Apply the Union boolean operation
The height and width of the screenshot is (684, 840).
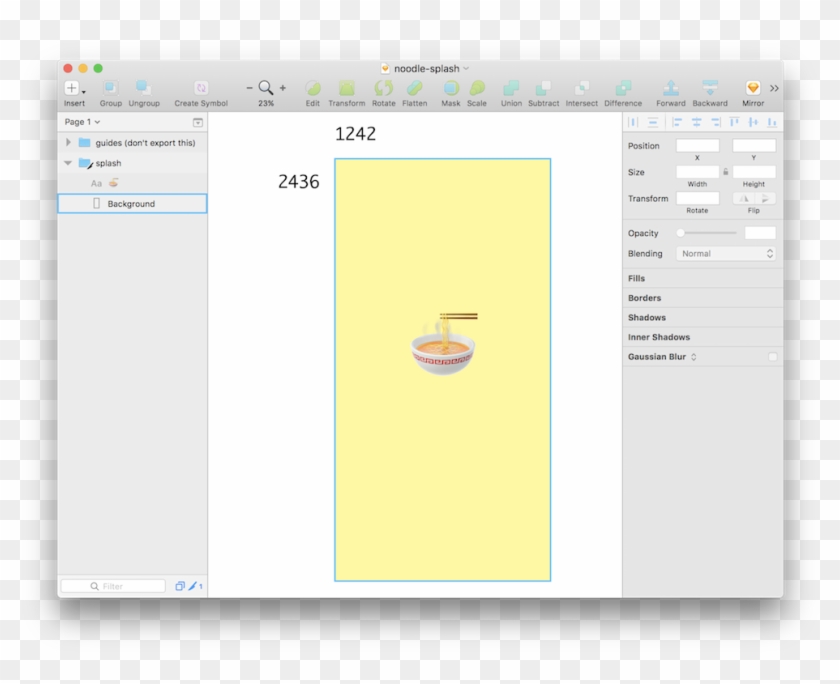[511, 88]
